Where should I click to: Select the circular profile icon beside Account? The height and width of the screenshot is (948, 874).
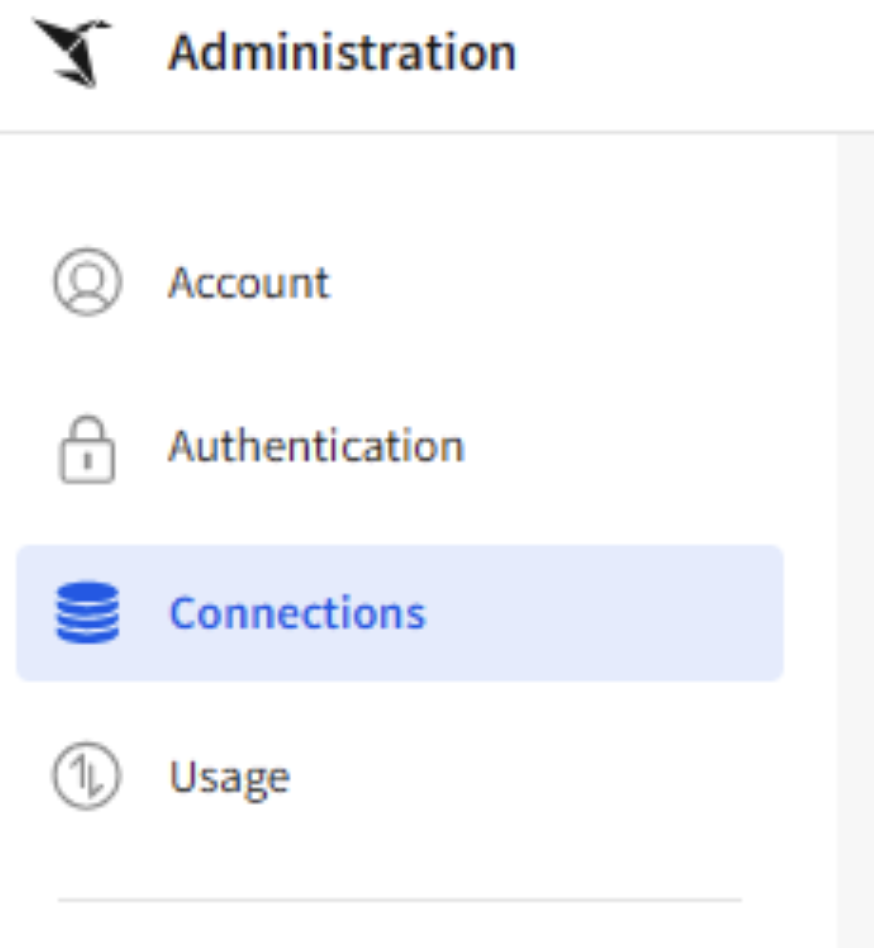pos(87,283)
